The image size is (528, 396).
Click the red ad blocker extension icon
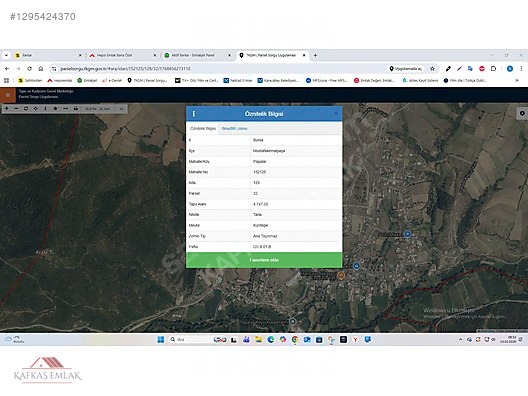pyautogui.click(x=482, y=69)
